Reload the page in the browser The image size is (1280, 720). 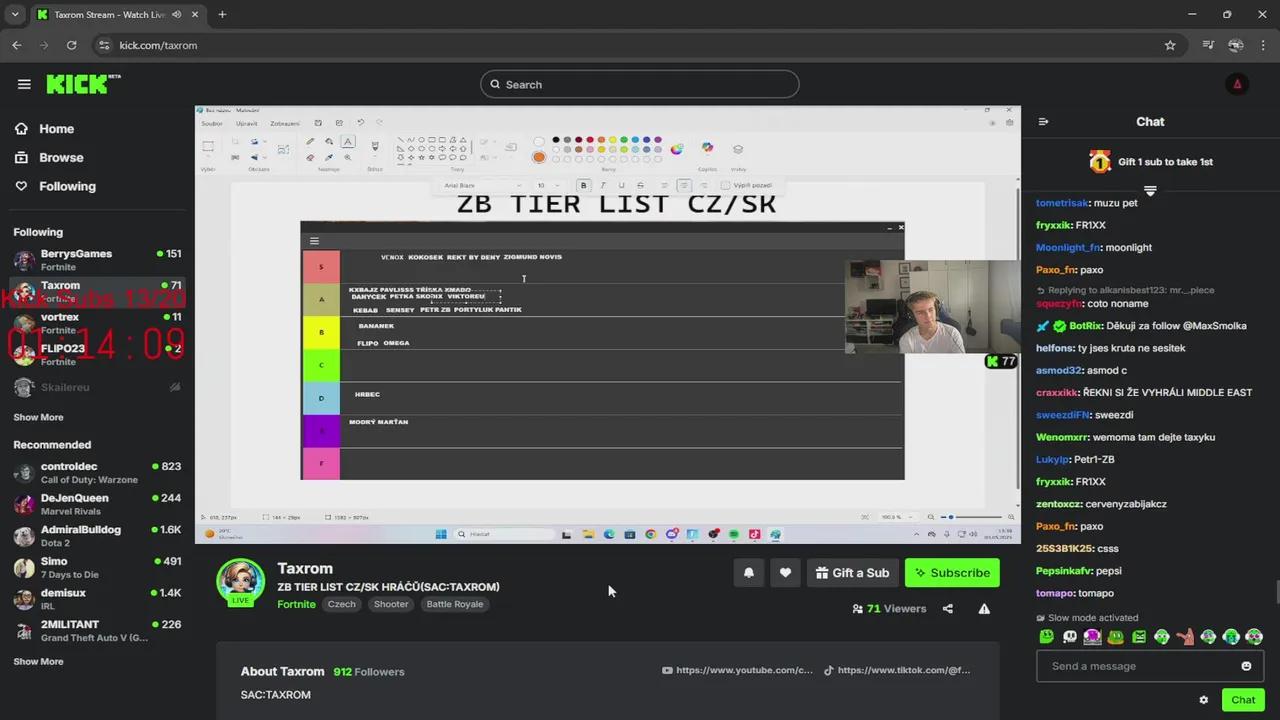click(x=71, y=45)
